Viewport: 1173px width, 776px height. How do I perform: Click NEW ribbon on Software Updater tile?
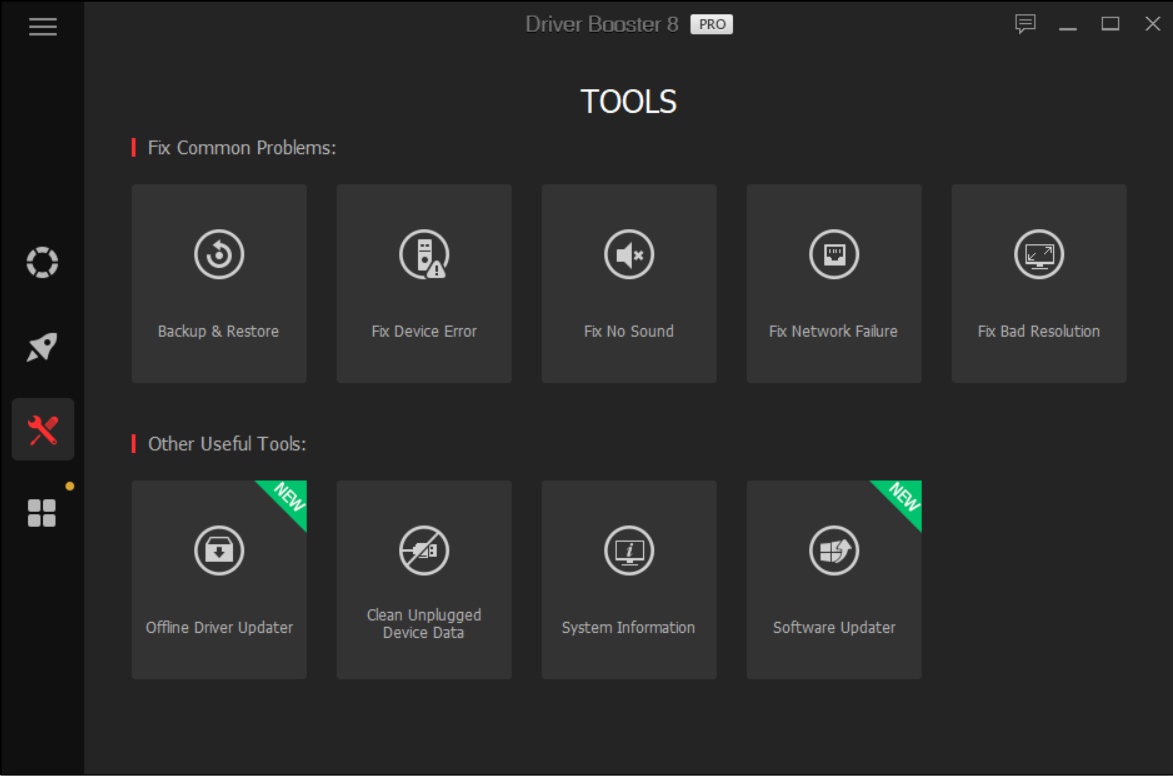902,499
